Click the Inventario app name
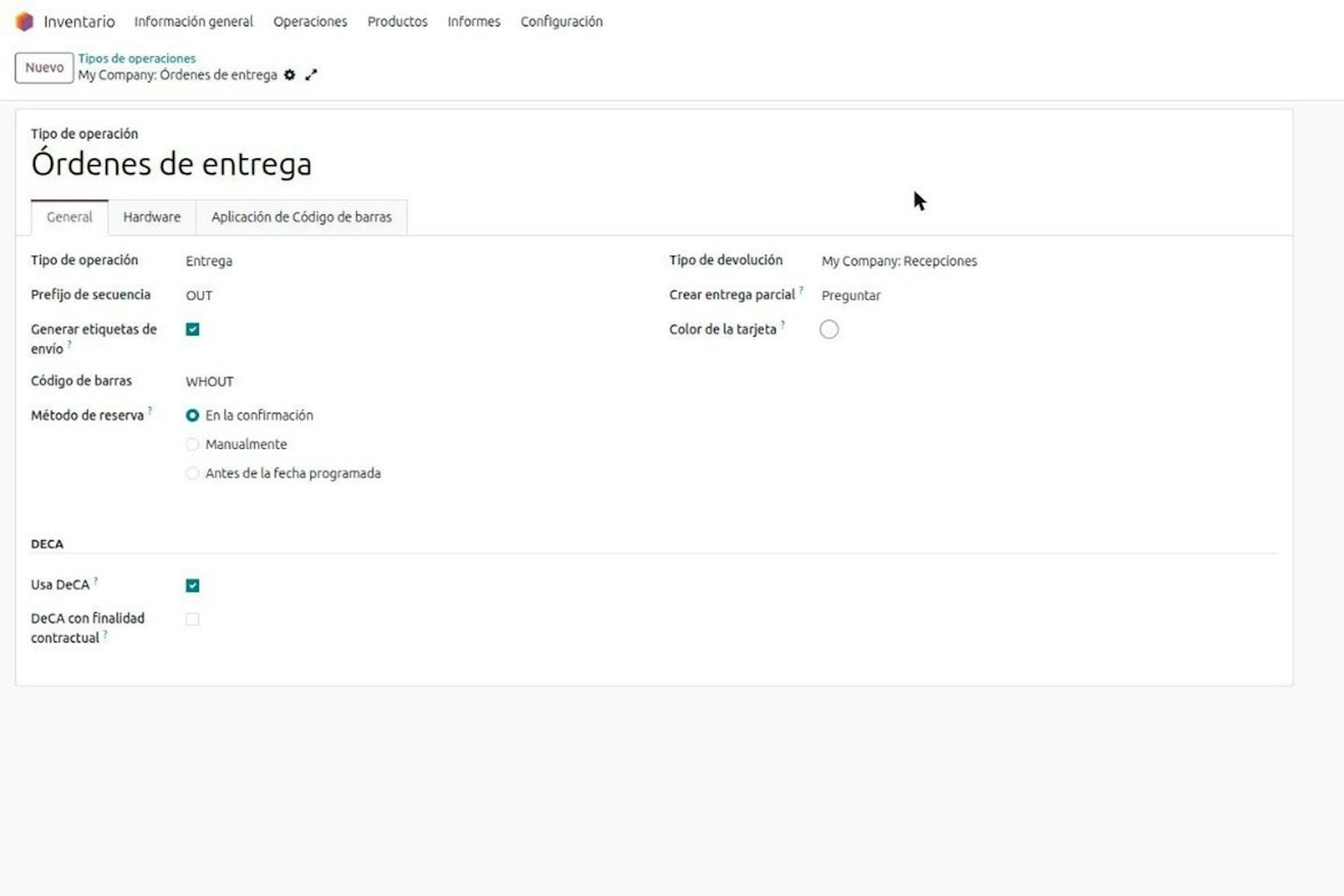This screenshot has width=1344, height=896. pyautogui.click(x=79, y=22)
